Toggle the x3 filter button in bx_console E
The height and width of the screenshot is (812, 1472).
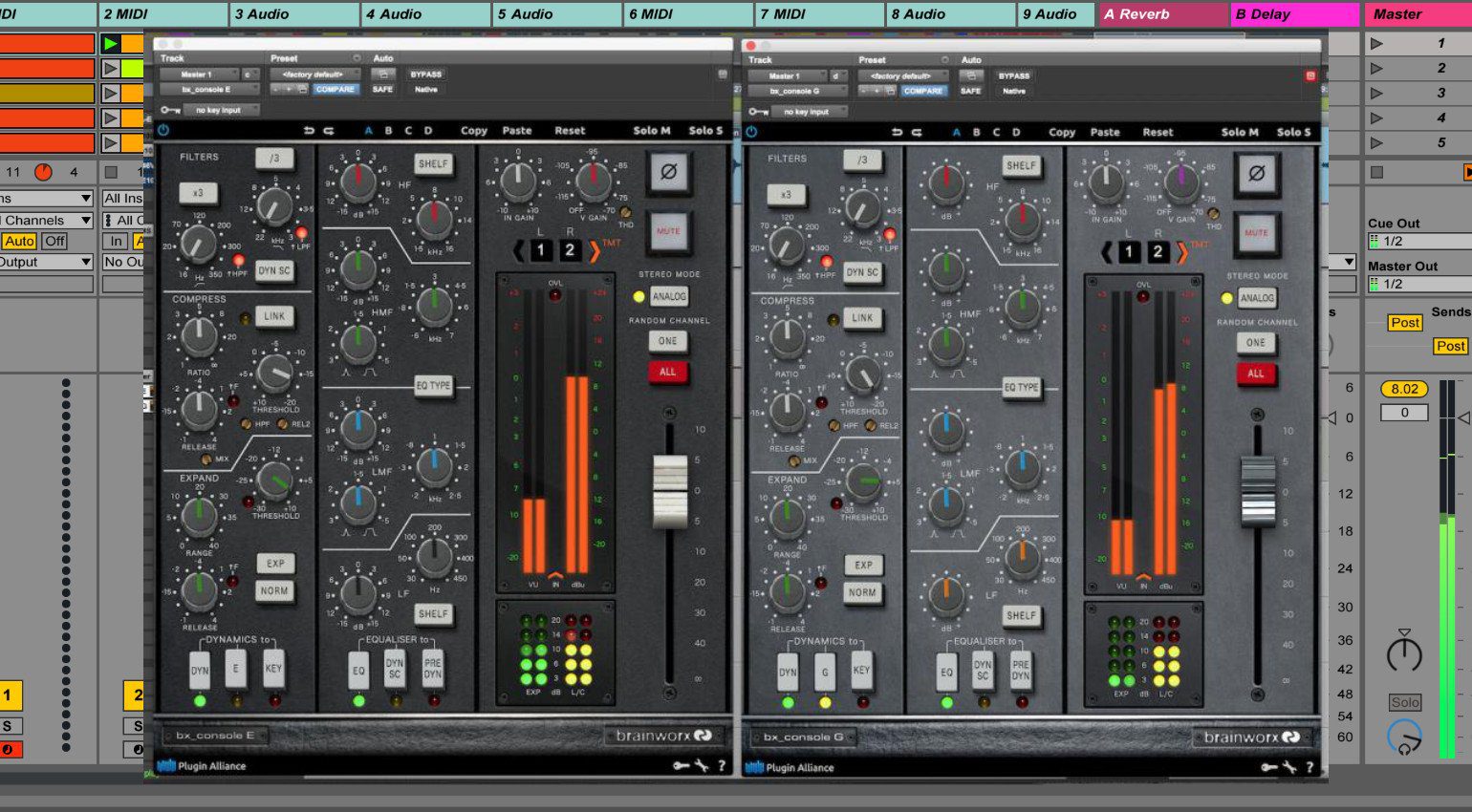tap(198, 192)
